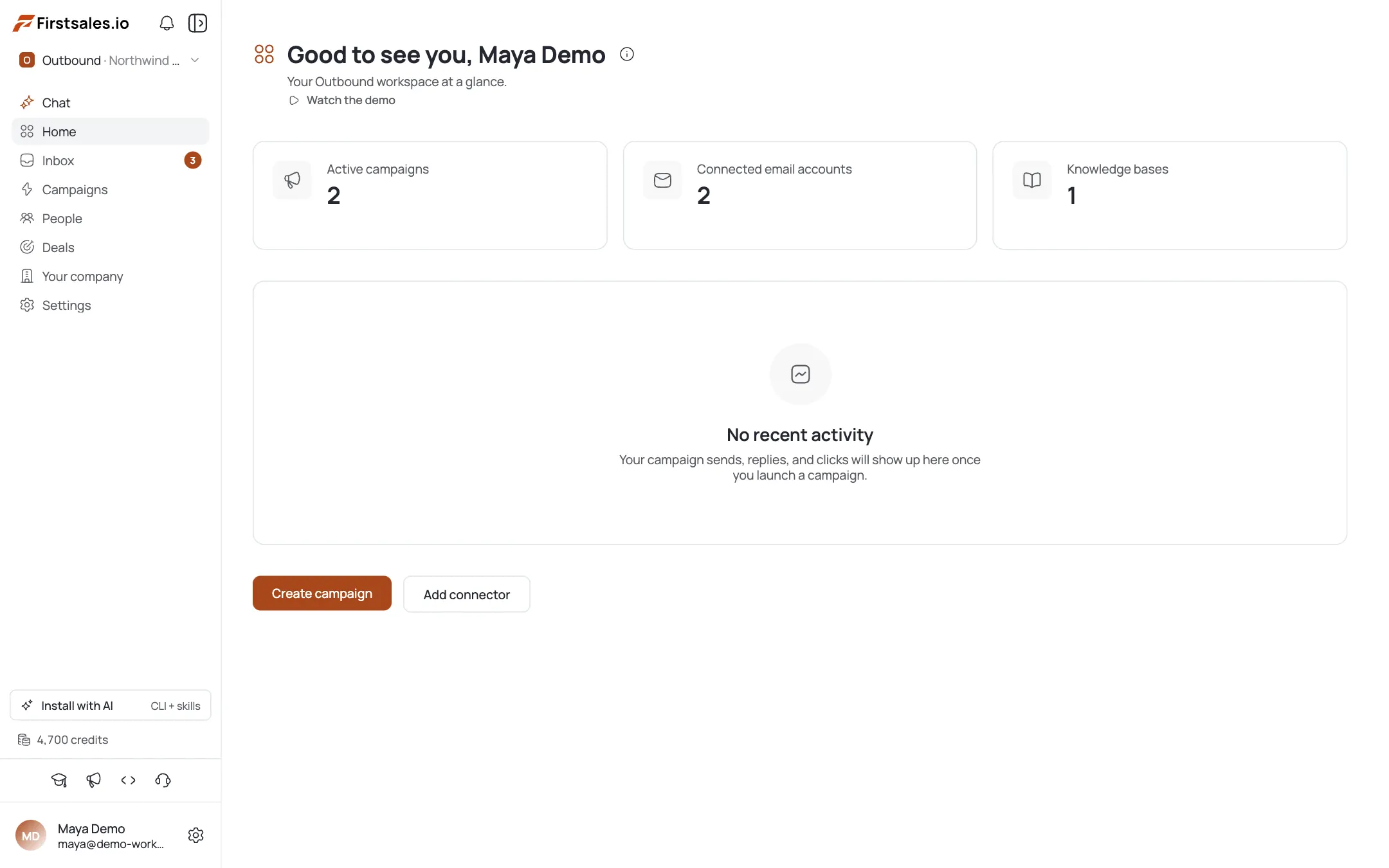Image resolution: width=1389 pixels, height=868 pixels.
Task: Click the No recent activity heading
Action: (x=800, y=435)
